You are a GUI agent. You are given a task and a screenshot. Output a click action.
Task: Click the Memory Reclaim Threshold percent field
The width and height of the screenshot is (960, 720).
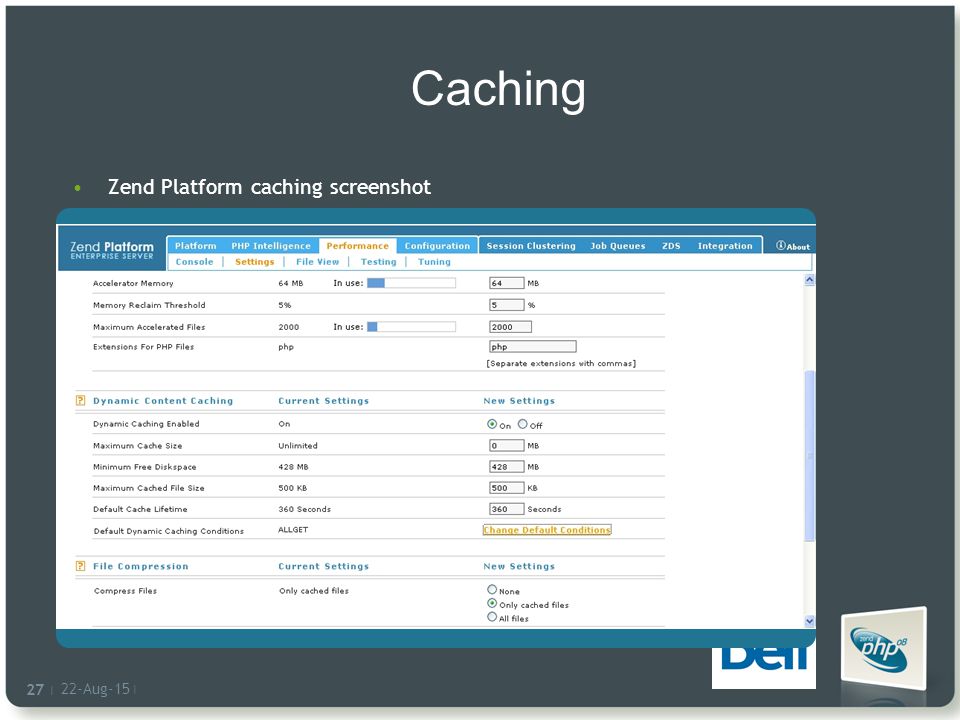[x=507, y=305]
